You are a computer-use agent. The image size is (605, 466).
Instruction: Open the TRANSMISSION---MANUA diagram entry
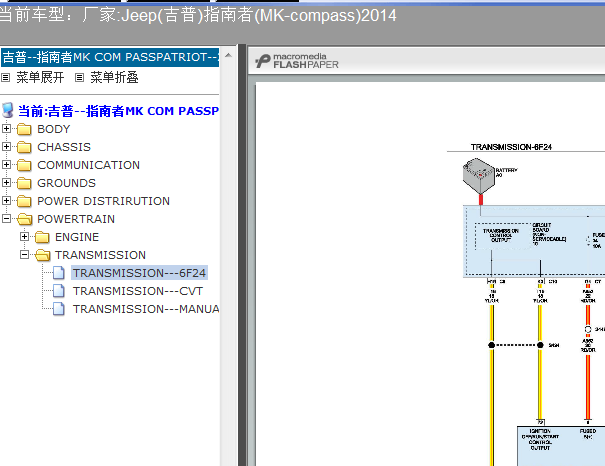(146, 309)
